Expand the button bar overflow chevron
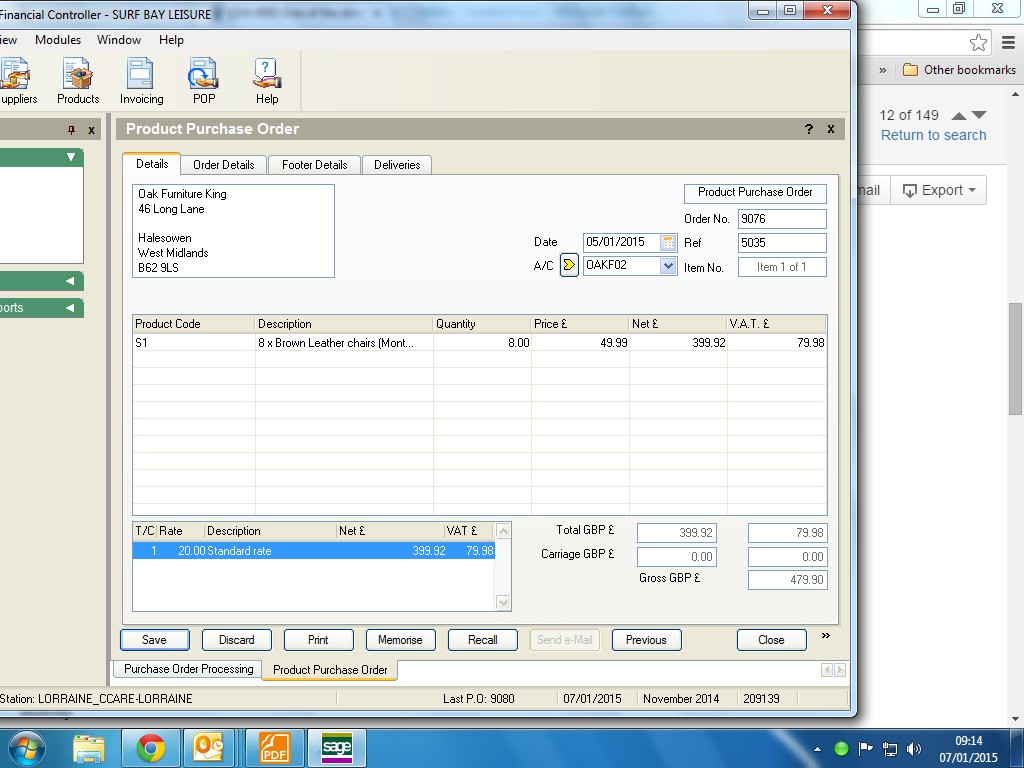The width and height of the screenshot is (1024, 768). click(x=826, y=635)
